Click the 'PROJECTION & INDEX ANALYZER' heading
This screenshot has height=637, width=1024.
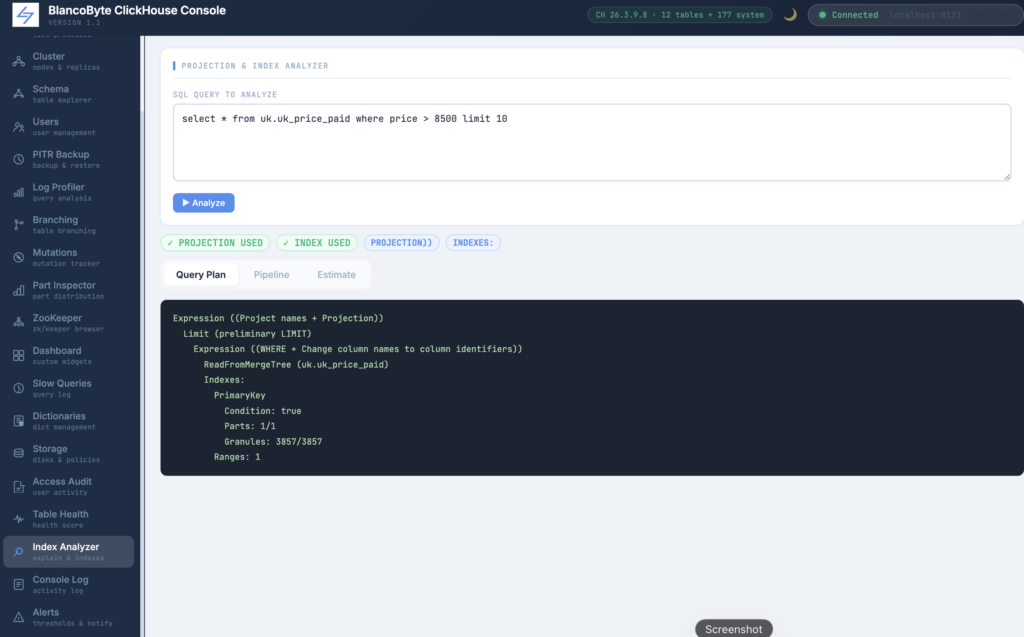255,66
